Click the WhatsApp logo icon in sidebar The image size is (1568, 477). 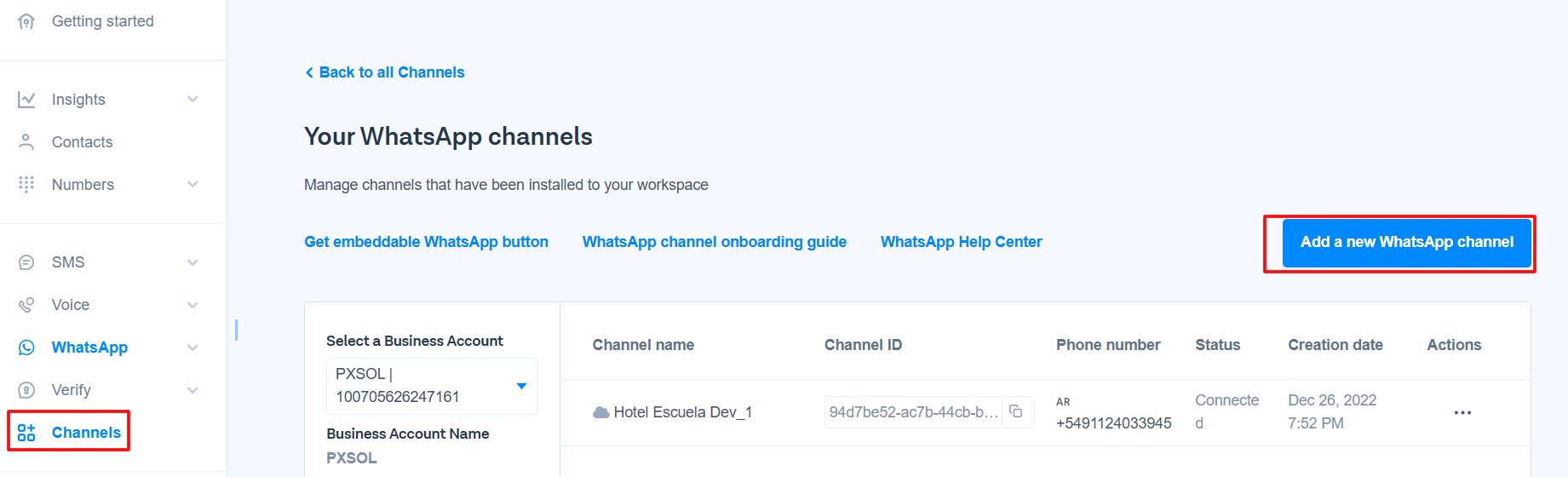26,348
